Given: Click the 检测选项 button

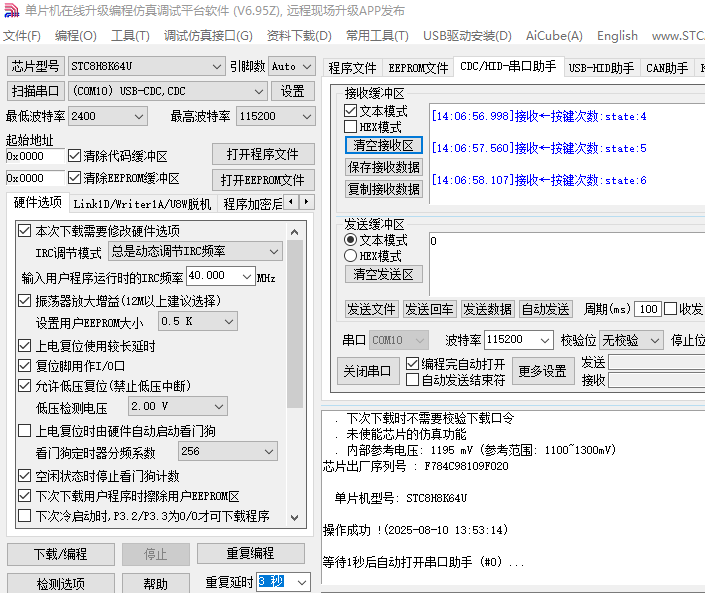Looking at the screenshot, I should pos(61,584).
